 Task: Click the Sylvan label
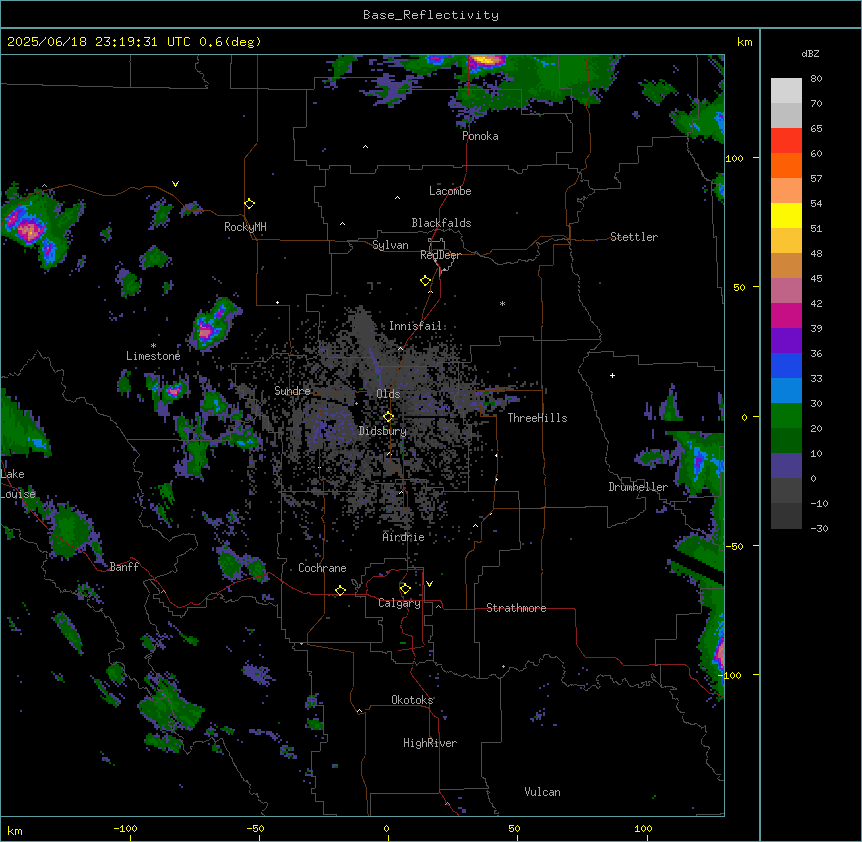[390, 245]
